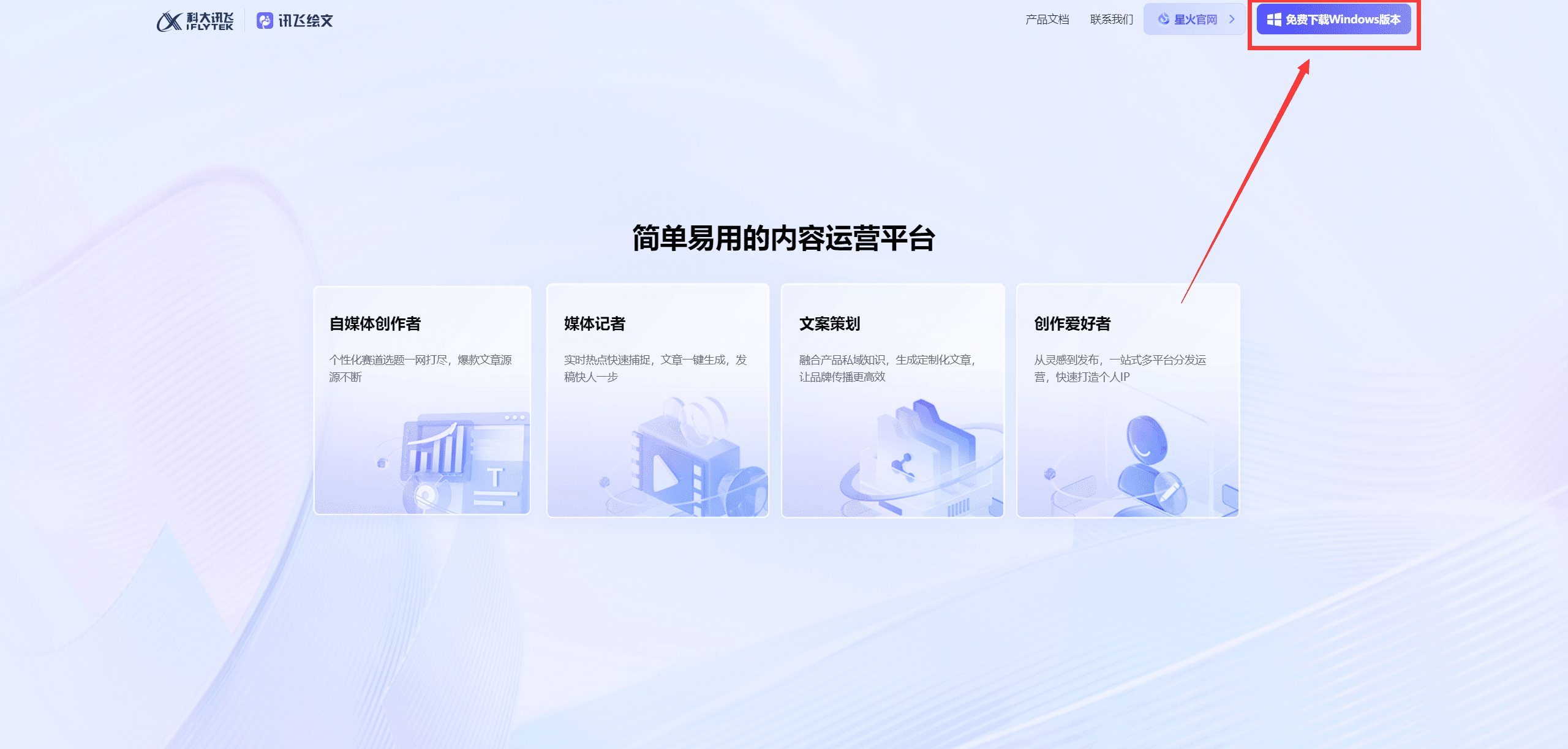This screenshot has width=1568, height=749.
Task: Click heading 简单易用的内容运营平台
Action: 783,238
